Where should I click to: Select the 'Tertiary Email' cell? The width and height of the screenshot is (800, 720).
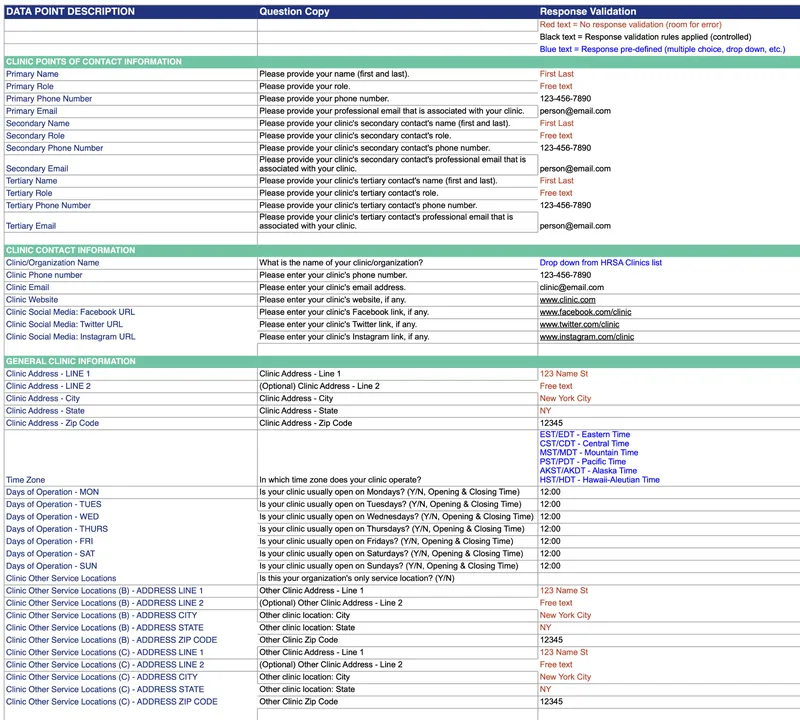click(131, 221)
